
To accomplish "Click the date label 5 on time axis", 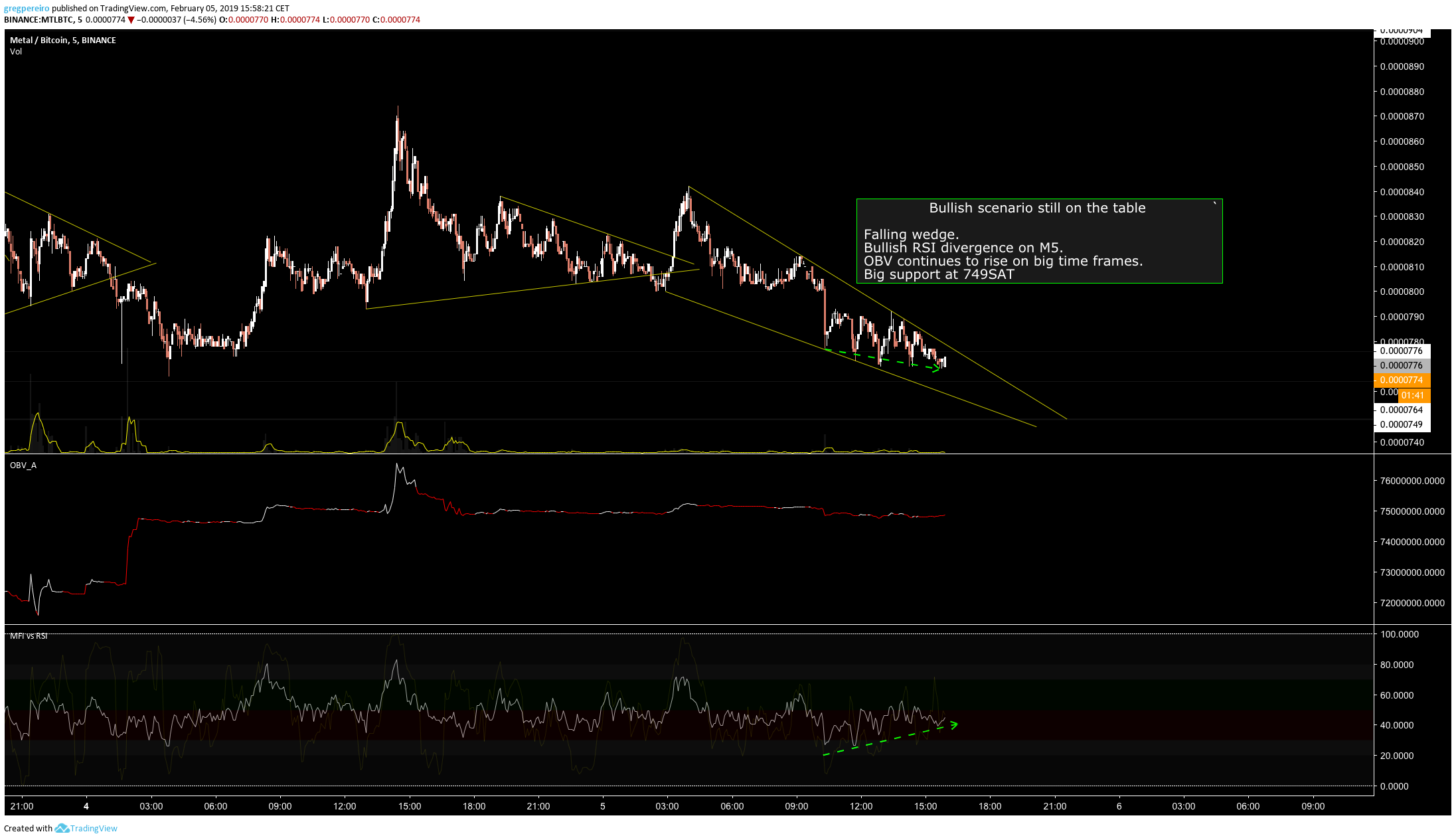I will coord(603,807).
